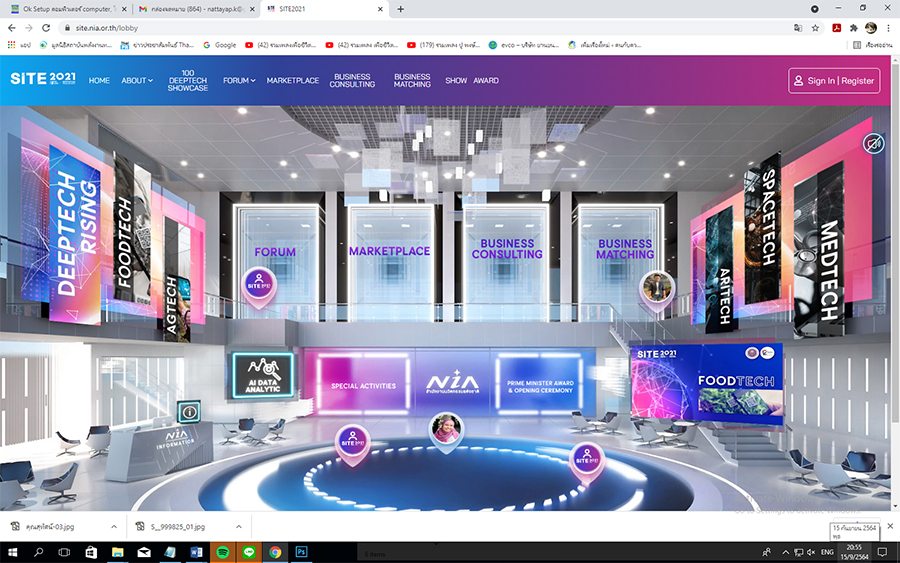Open the downloaded file คุณสุทัศน์-03.jpg
900x563 pixels.
point(51,526)
